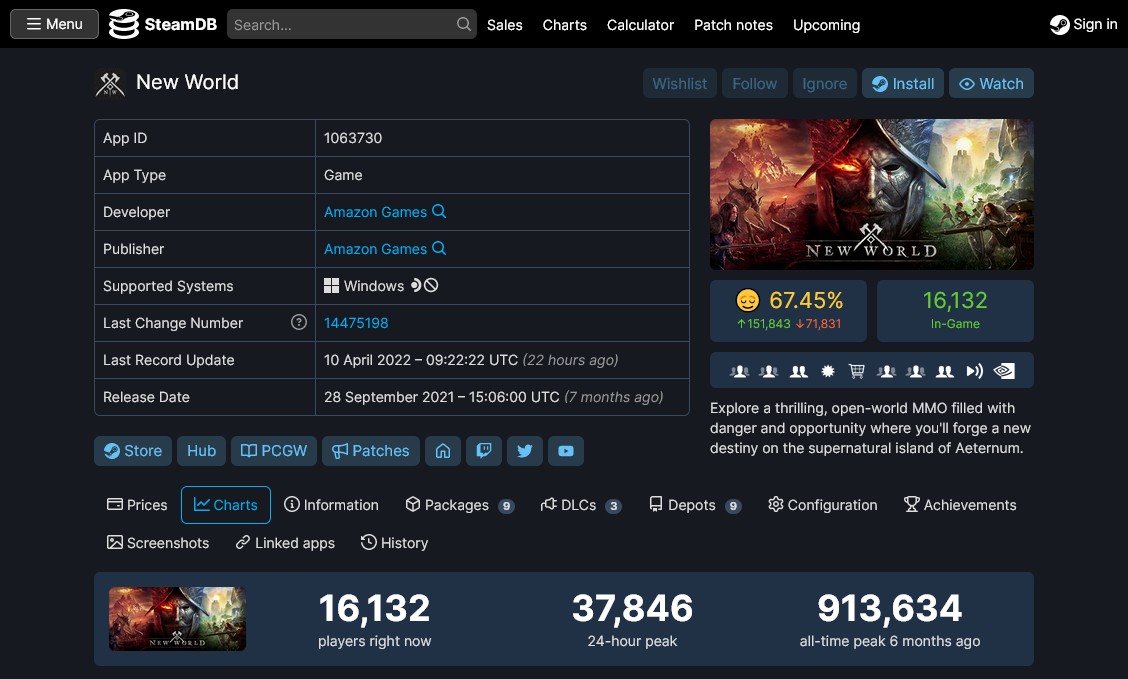Screen dimensions: 1128x679
Task: Click the rating face emoji icon
Action: (x=747, y=300)
